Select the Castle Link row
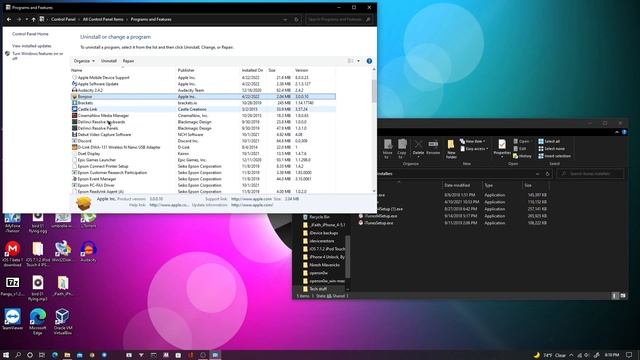Screen dimensions: 640x360 pyautogui.click(x=203, y=109)
